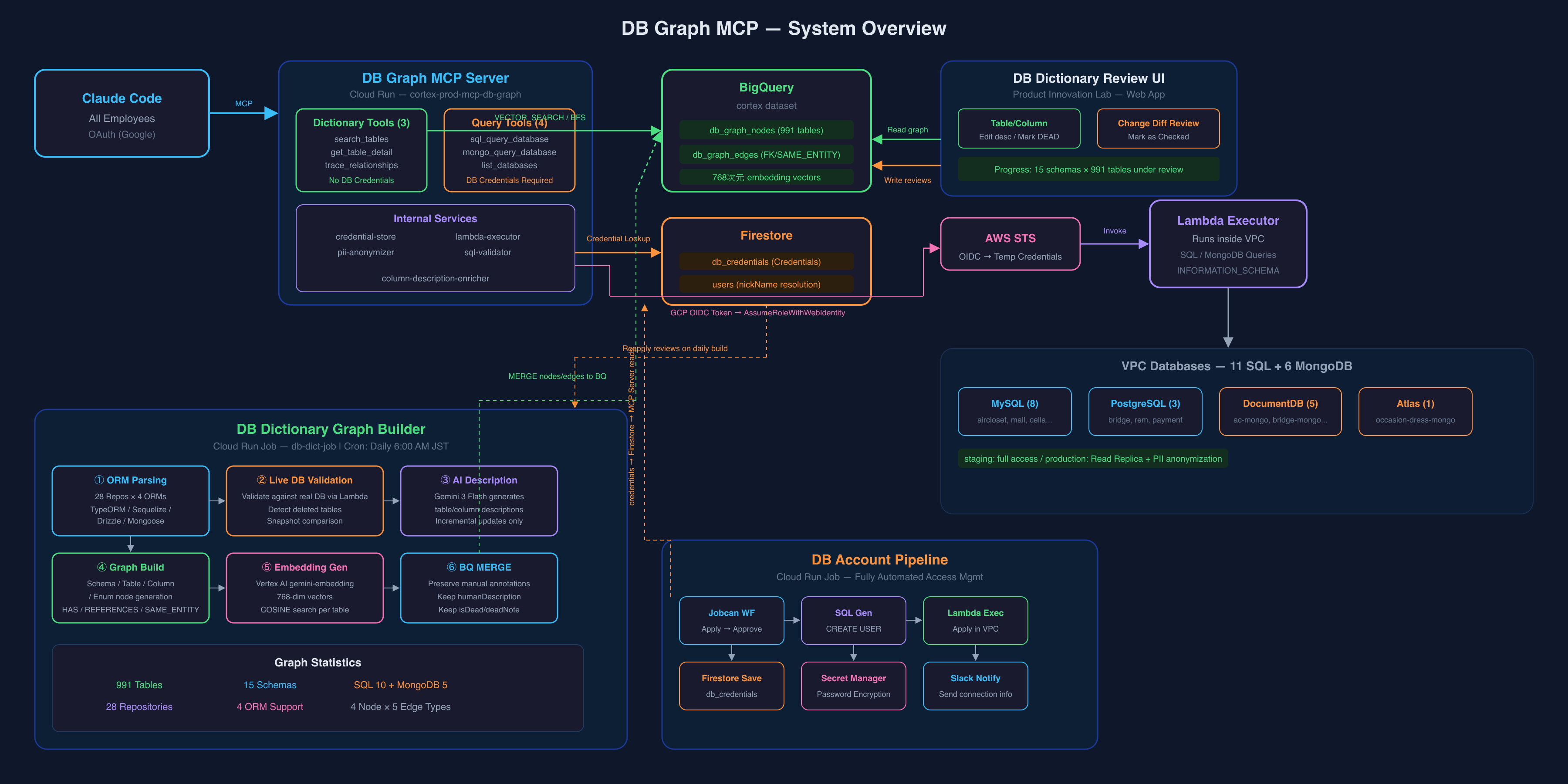Screen dimensions: 1568x784
Task: Click db_graph_edges (FK/SAME_ENTITY) row
Action: click(766, 155)
